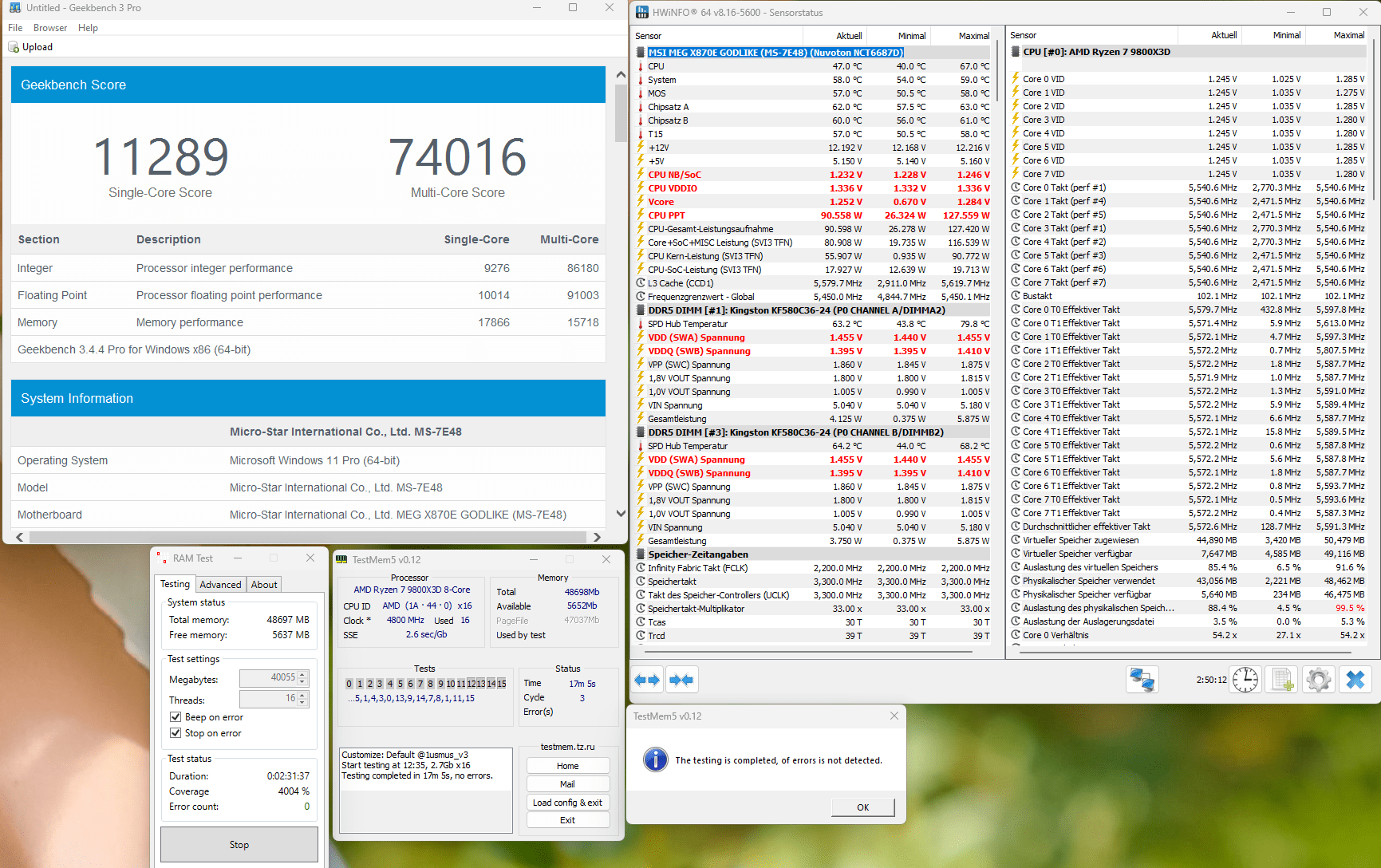Collapse sensor columns with HWiNFO inward-arrows icon
The image size is (1381, 868).
(x=681, y=680)
